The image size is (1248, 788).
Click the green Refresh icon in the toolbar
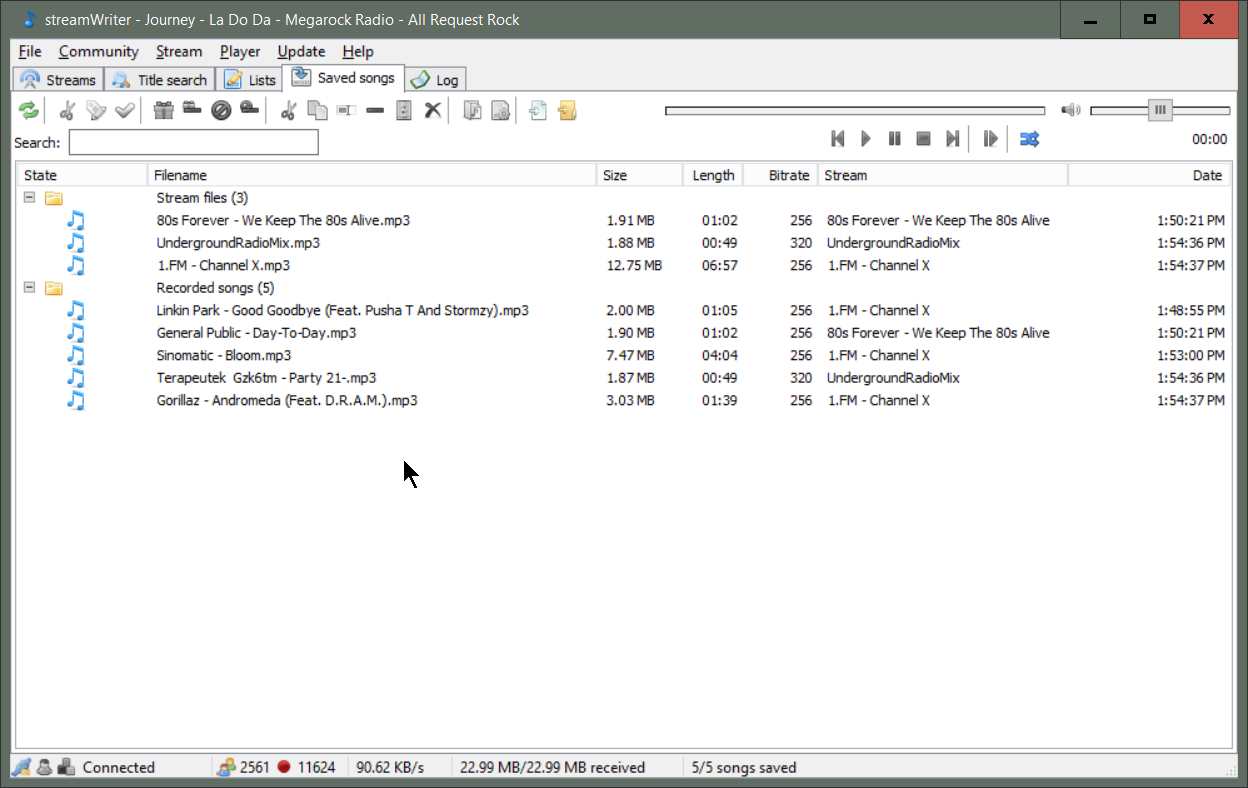click(29, 110)
